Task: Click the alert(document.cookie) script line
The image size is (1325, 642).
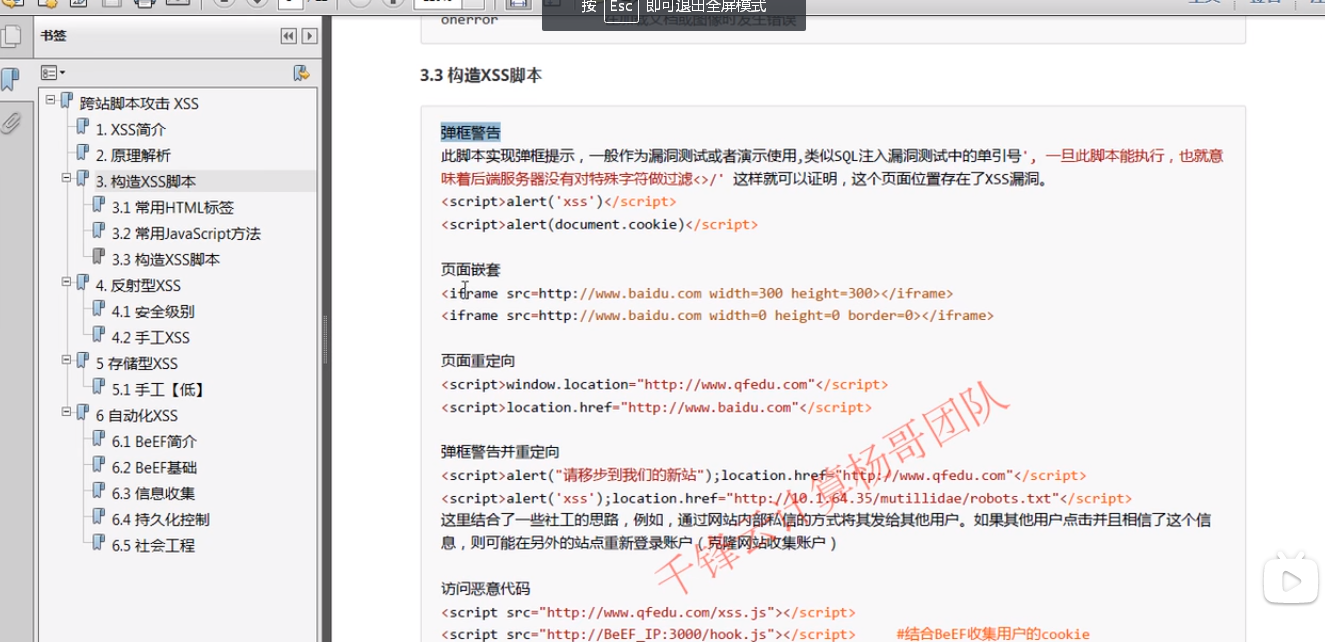Action: [599, 224]
